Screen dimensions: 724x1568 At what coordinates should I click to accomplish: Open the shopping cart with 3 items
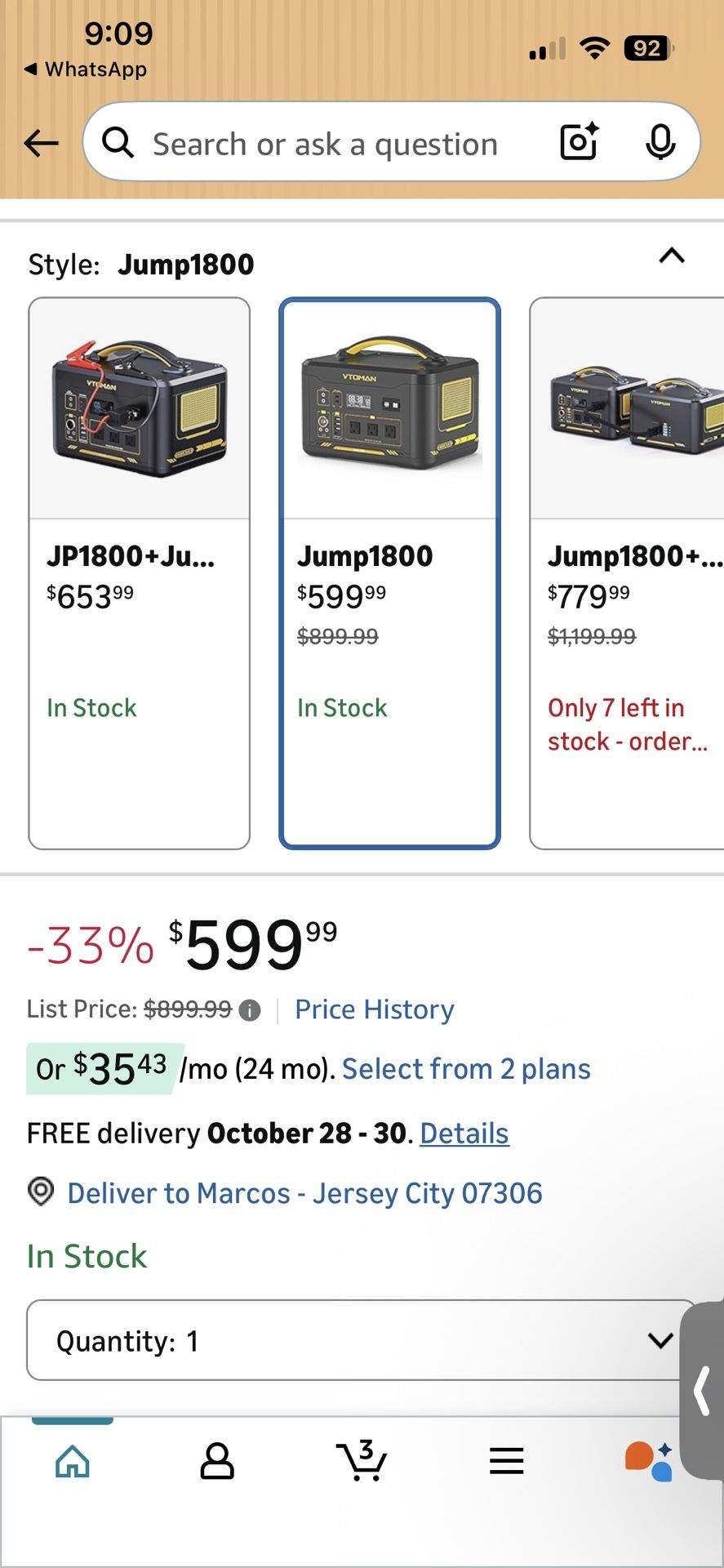tap(362, 1462)
